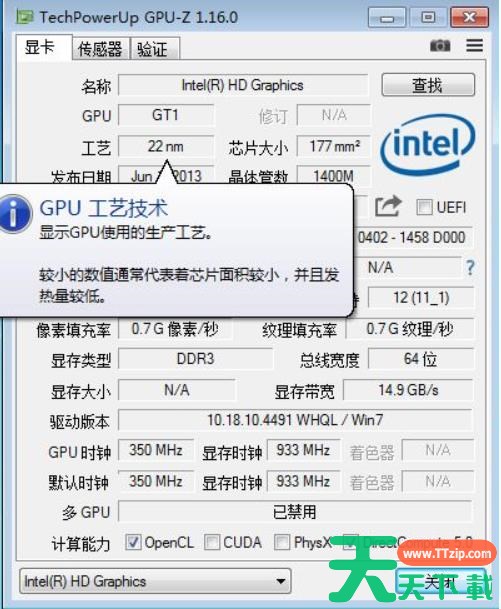Click the 22 nm 工艺 field
This screenshot has width=501, height=609.
166,146
